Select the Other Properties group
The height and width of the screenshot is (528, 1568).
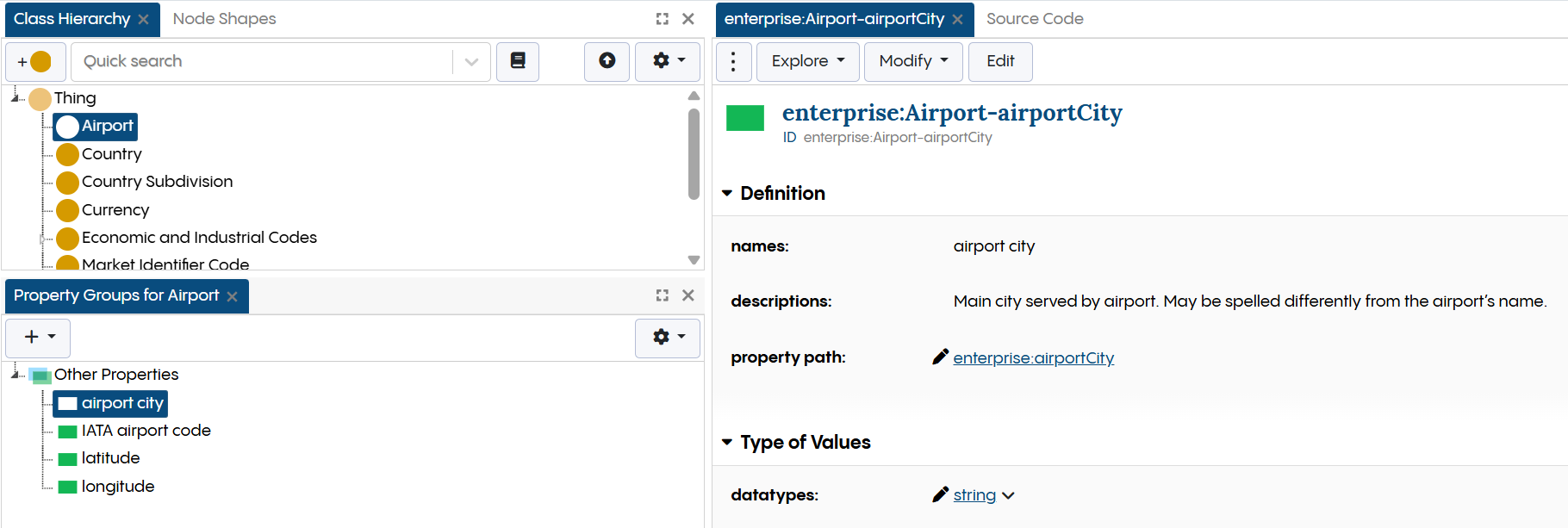coord(116,375)
